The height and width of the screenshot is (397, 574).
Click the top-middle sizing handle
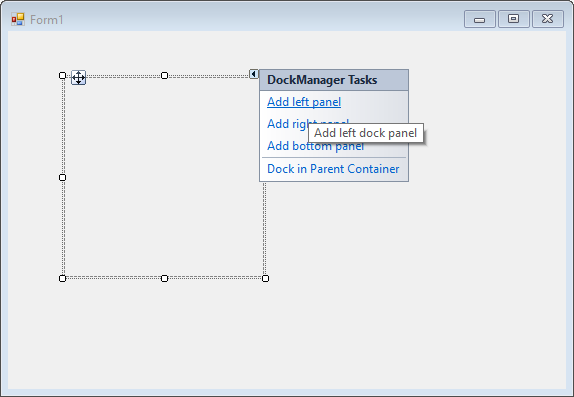(164, 75)
